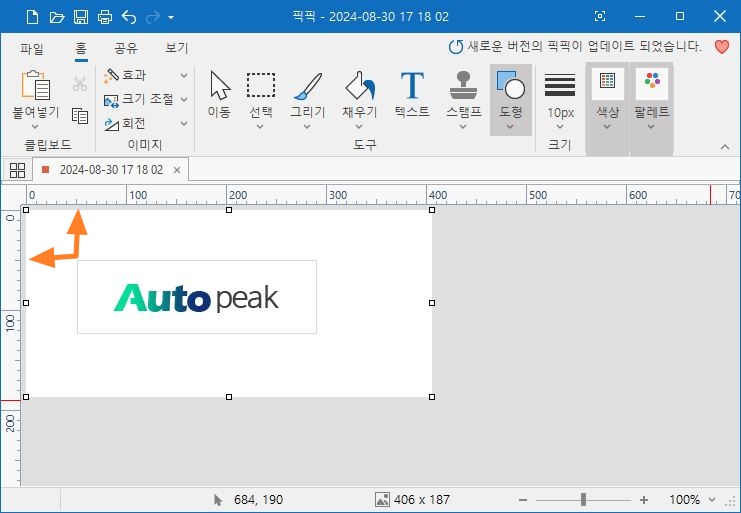Open quick access toolbar customize arrow
Image resolution: width=741 pixels, height=513 pixels.
[x=171, y=18]
